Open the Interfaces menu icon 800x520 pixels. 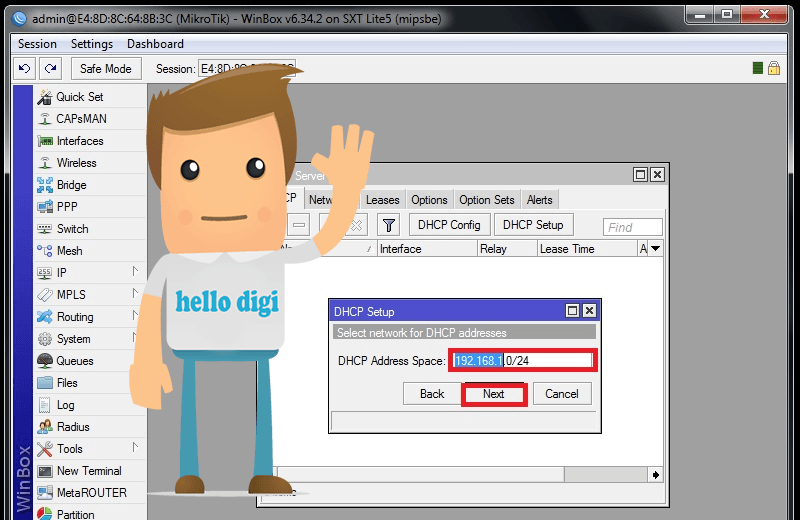45,141
